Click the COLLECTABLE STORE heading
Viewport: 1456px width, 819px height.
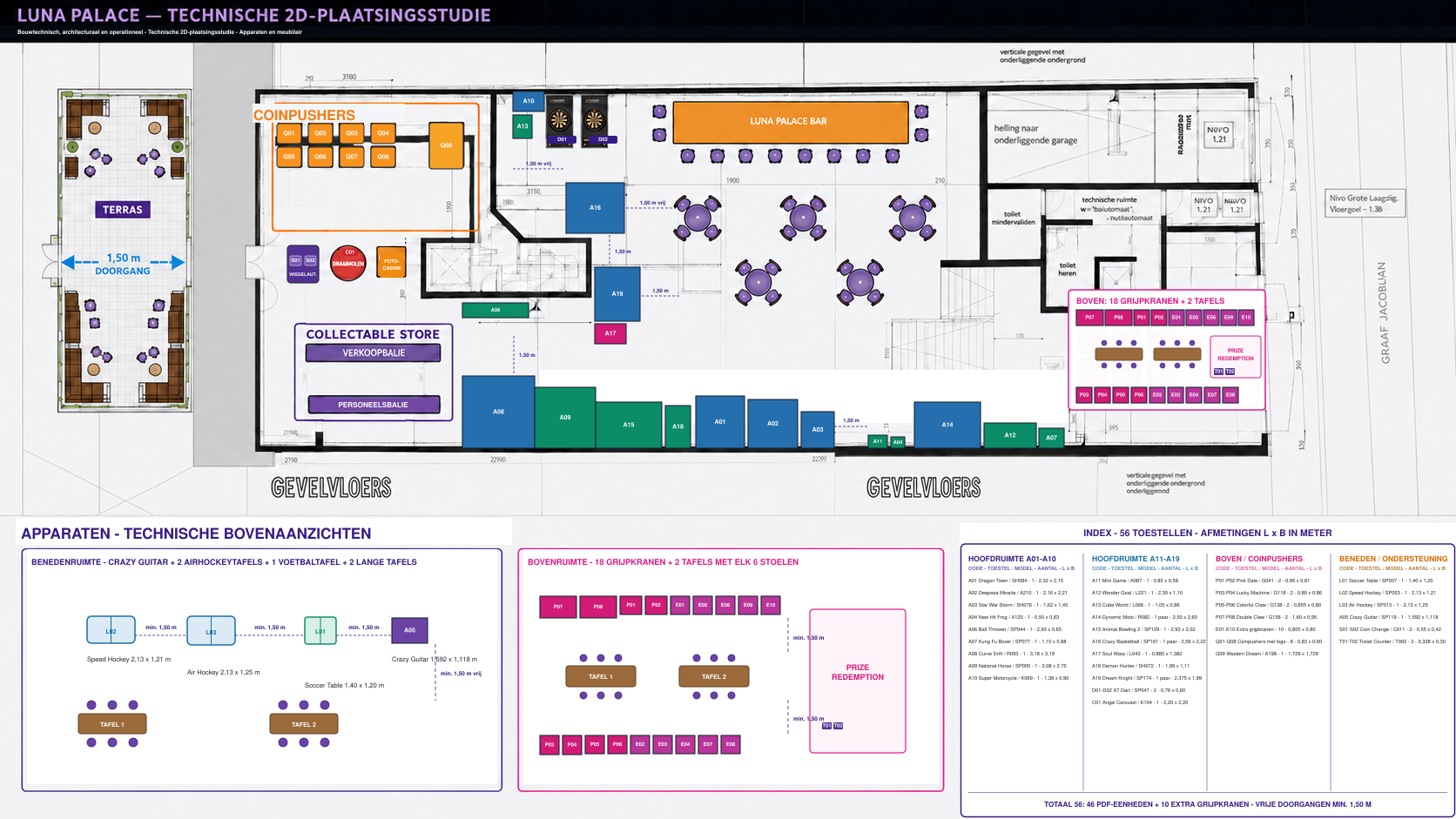tap(373, 334)
